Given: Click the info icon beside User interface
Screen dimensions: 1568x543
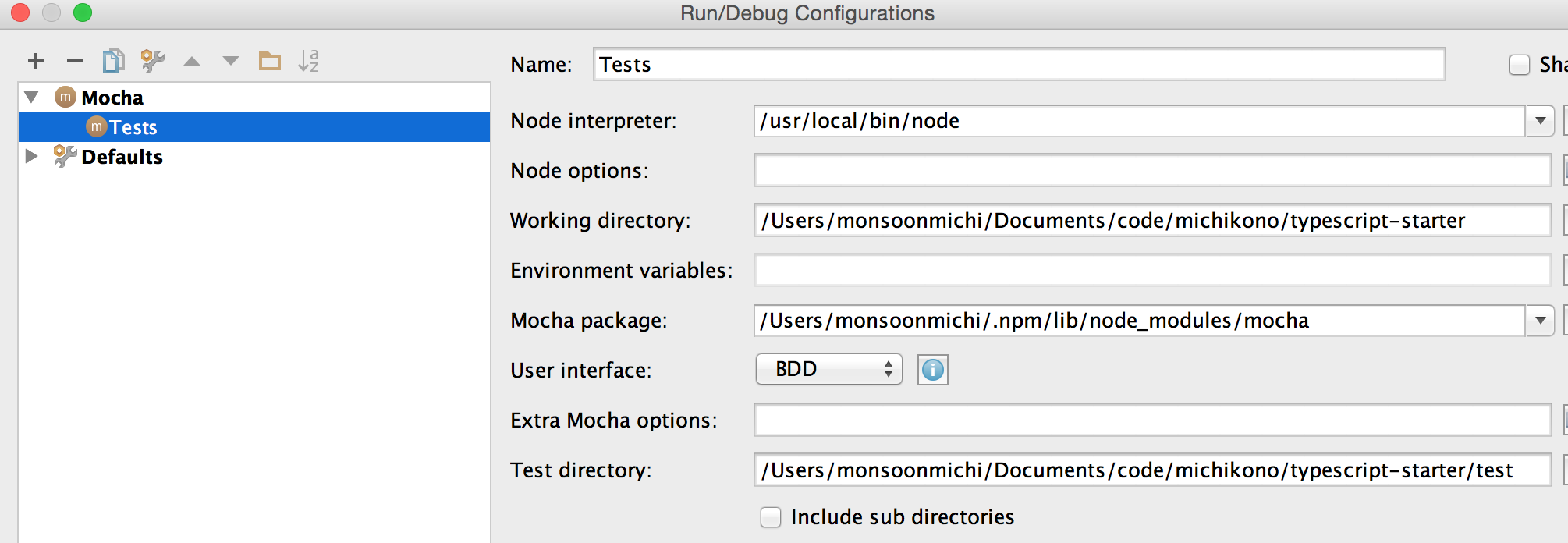Looking at the screenshot, I should point(932,370).
